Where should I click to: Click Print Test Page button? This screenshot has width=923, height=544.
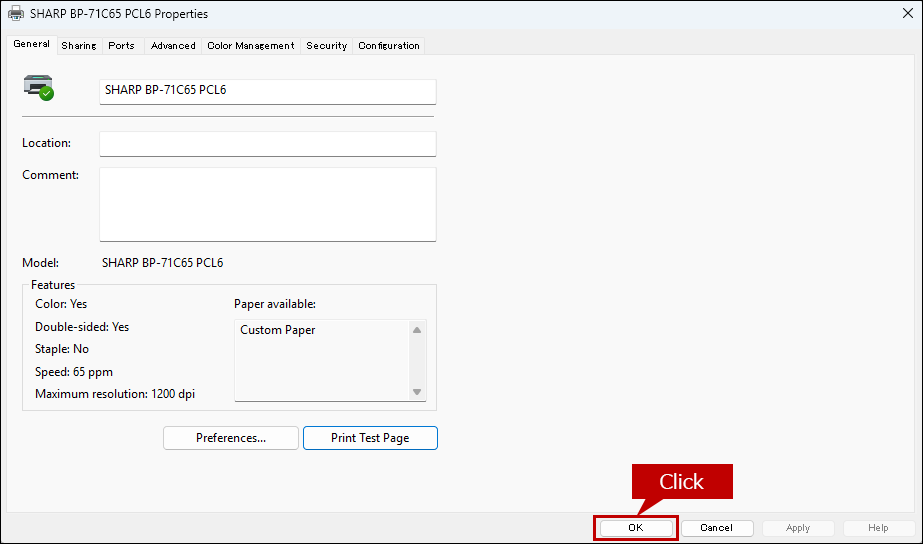370,438
